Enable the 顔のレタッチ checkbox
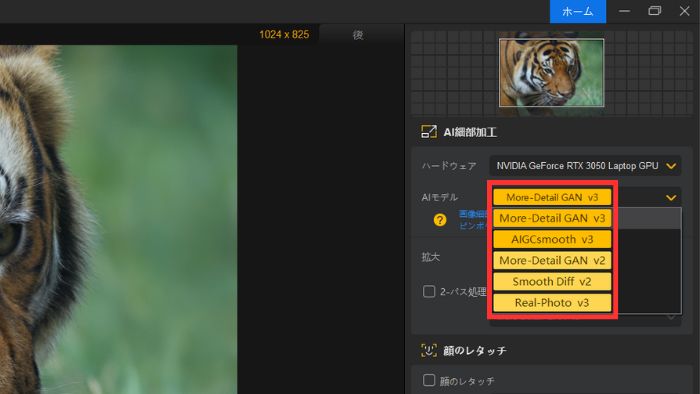 click(x=429, y=380)
